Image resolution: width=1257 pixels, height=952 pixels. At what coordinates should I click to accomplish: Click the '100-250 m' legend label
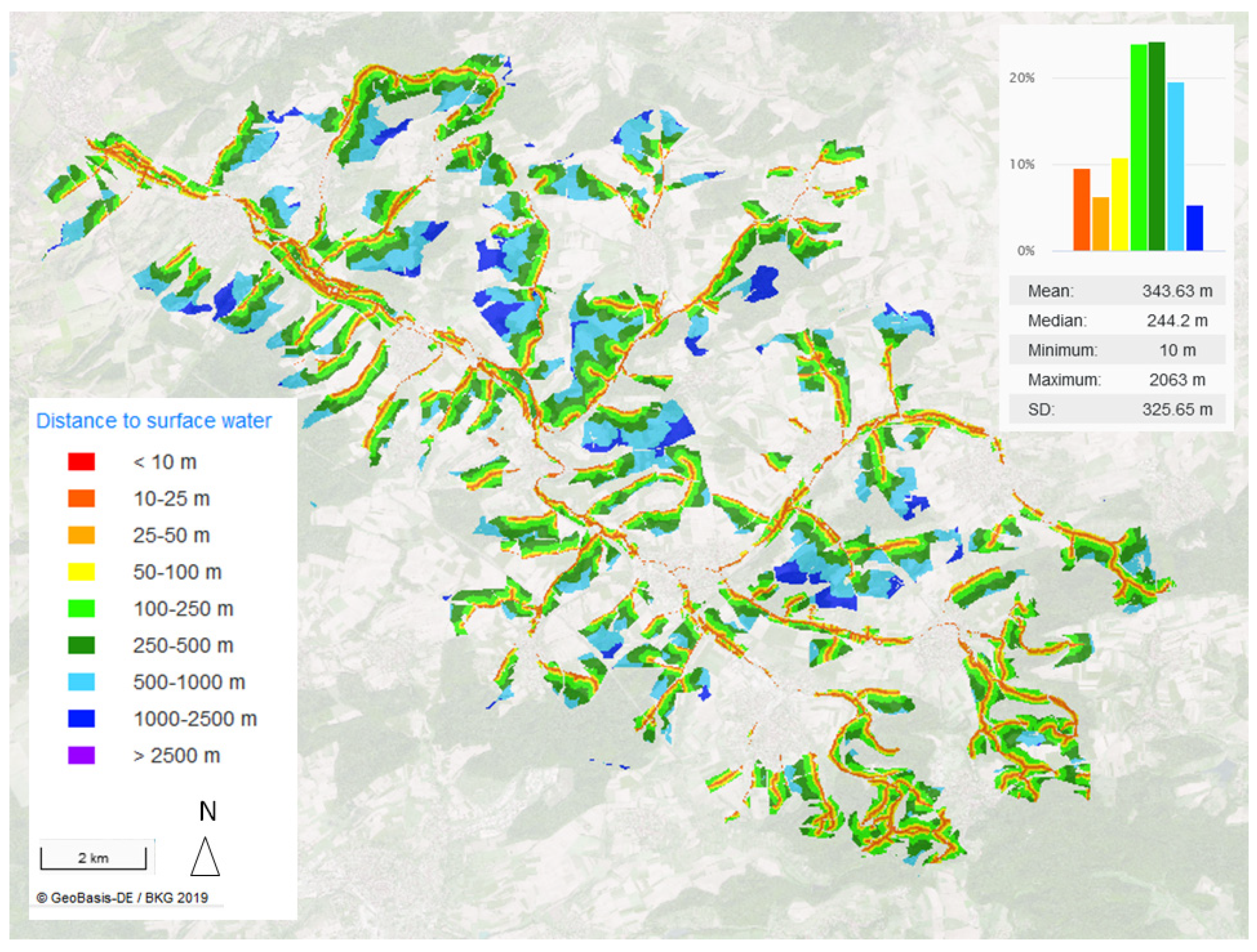pyautogui.click(x=183, y=609)
